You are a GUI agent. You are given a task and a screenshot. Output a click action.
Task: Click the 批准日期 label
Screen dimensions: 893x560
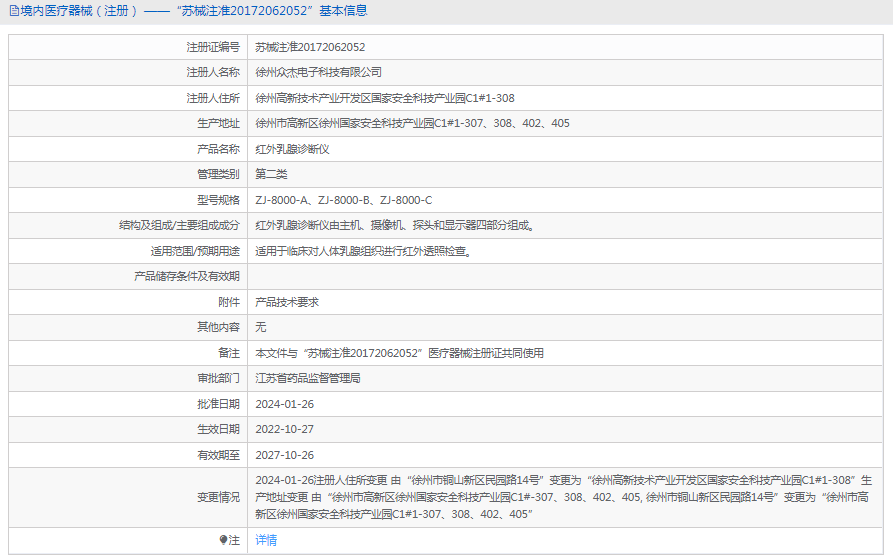(219, 404)
